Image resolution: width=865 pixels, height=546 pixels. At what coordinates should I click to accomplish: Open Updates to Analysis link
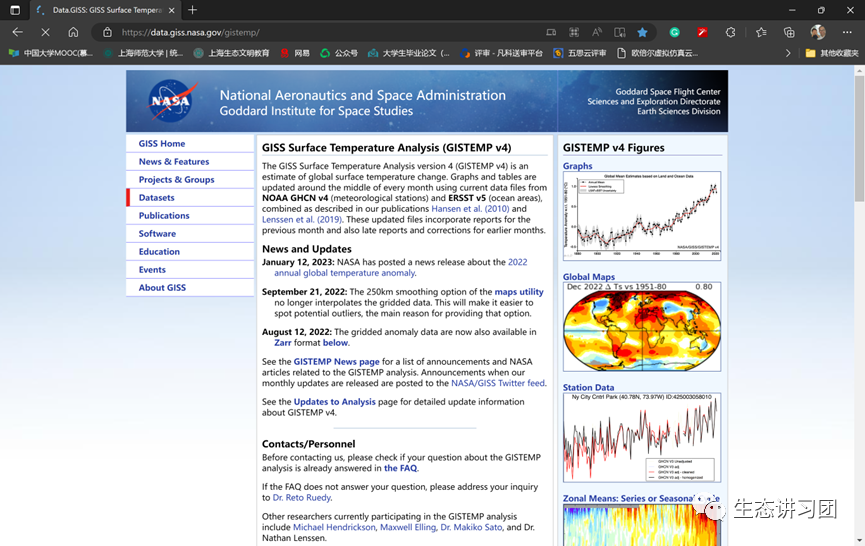click(334, 402)
